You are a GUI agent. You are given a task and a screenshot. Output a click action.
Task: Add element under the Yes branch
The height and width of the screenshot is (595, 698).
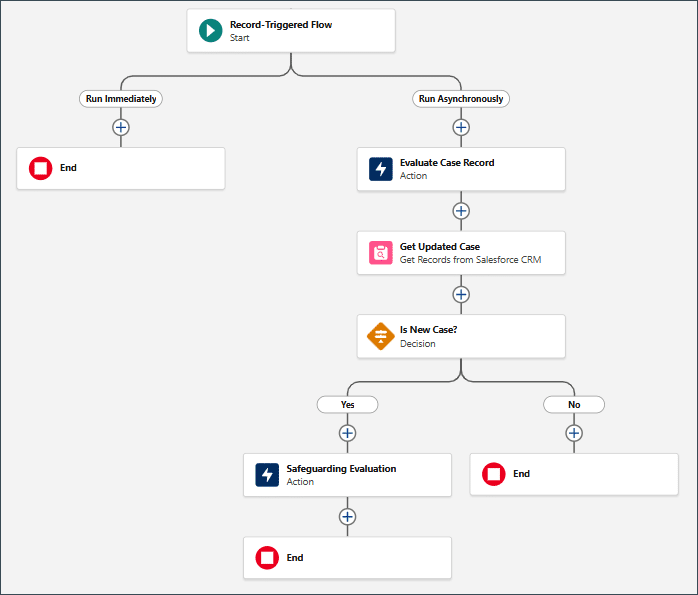tap(347, 433)
